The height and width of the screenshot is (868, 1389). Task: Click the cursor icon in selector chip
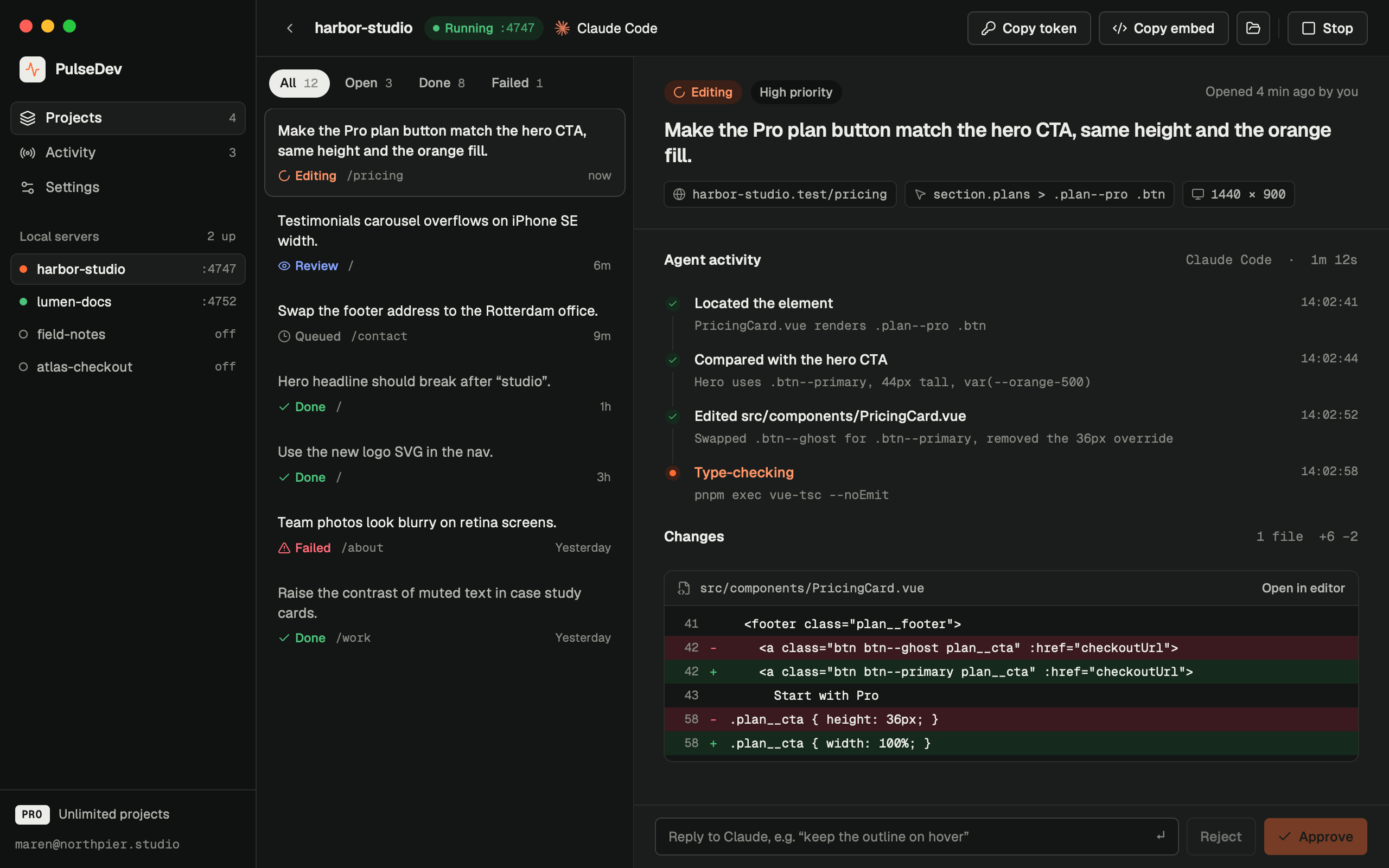tap(920, 194)
